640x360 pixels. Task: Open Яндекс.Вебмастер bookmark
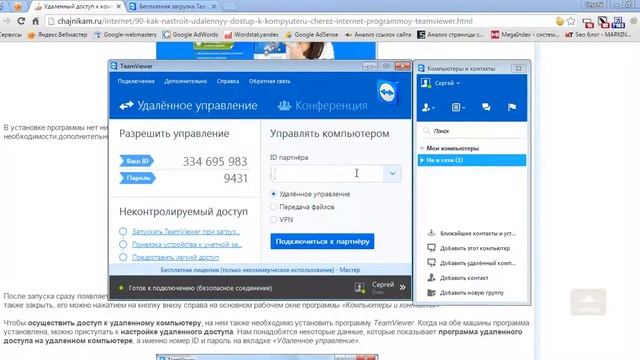tap(58, 35)
